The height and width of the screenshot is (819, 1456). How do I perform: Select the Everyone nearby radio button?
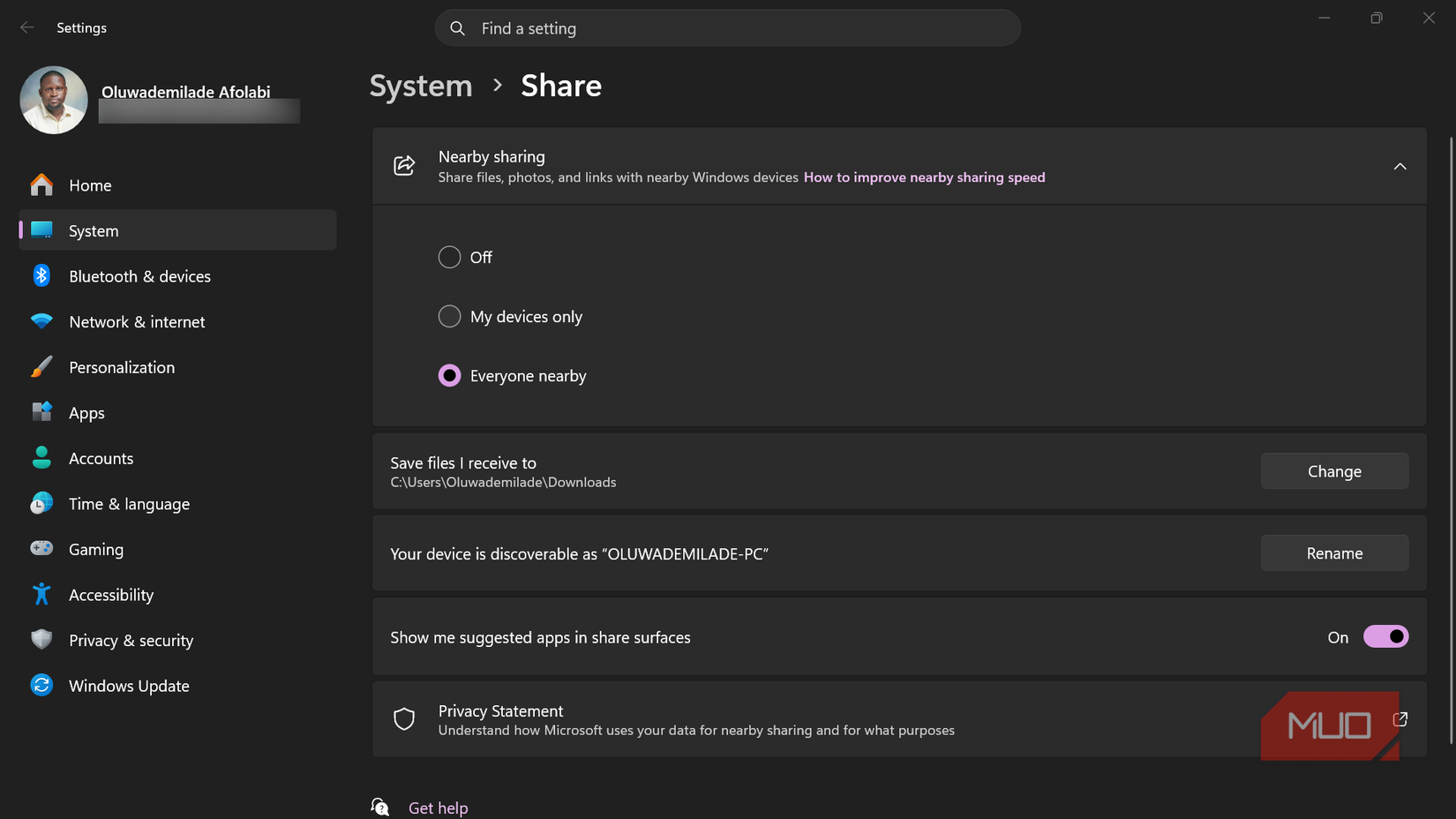(x=449, y=375)
